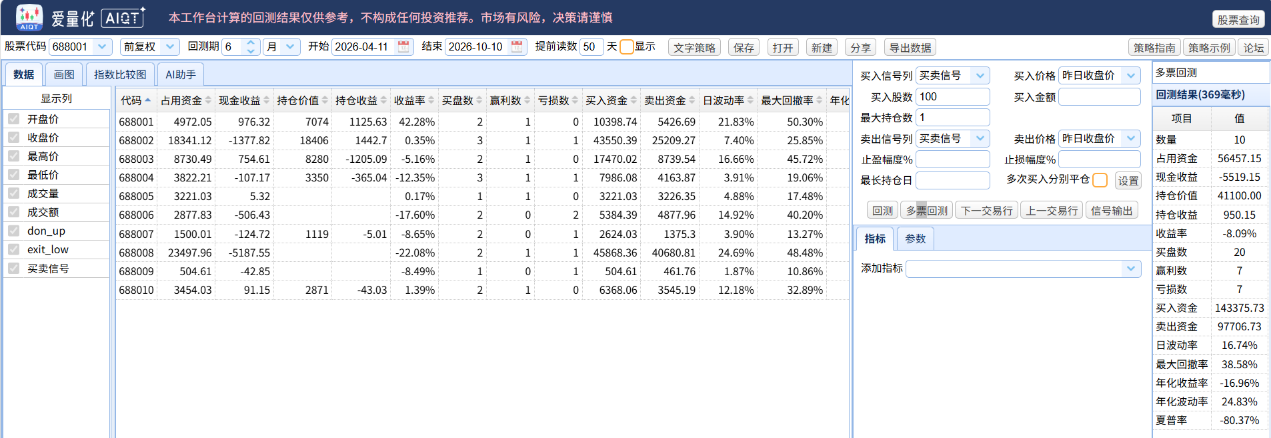Focus the 买入股数 input field
Screen dimensions: 1271x438
coord(952,96)
